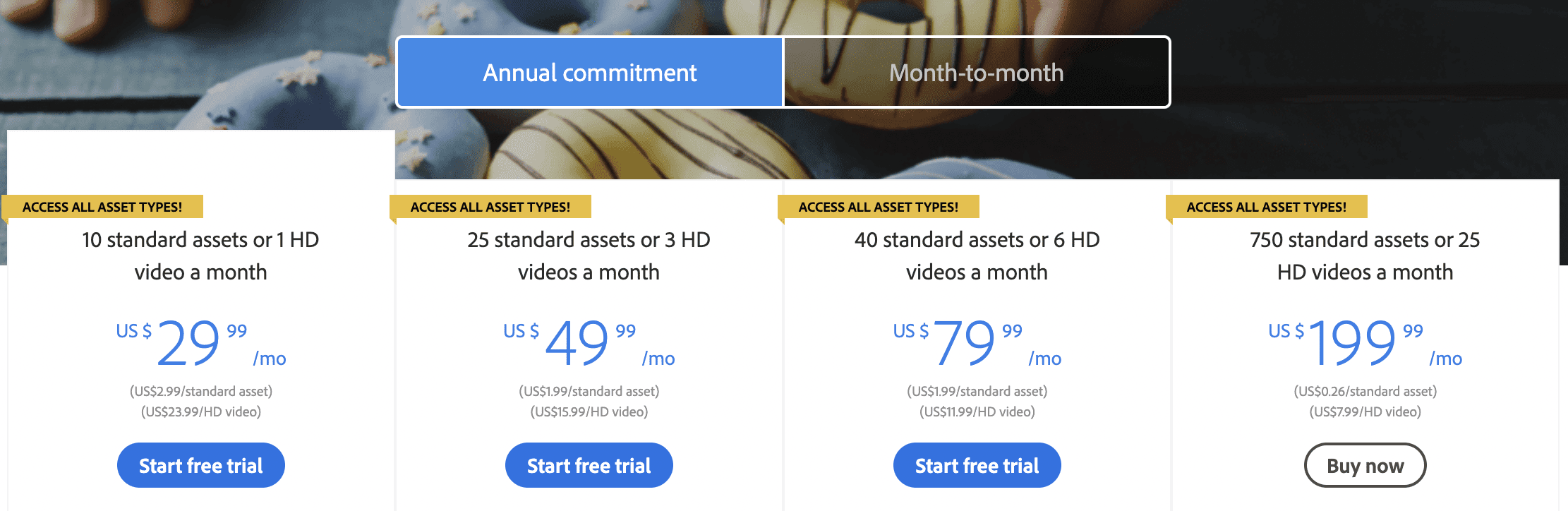Switch to Month-to-month pricing
The width and height of the screenshot is (1568, 511).
click(x=976, y=73)
